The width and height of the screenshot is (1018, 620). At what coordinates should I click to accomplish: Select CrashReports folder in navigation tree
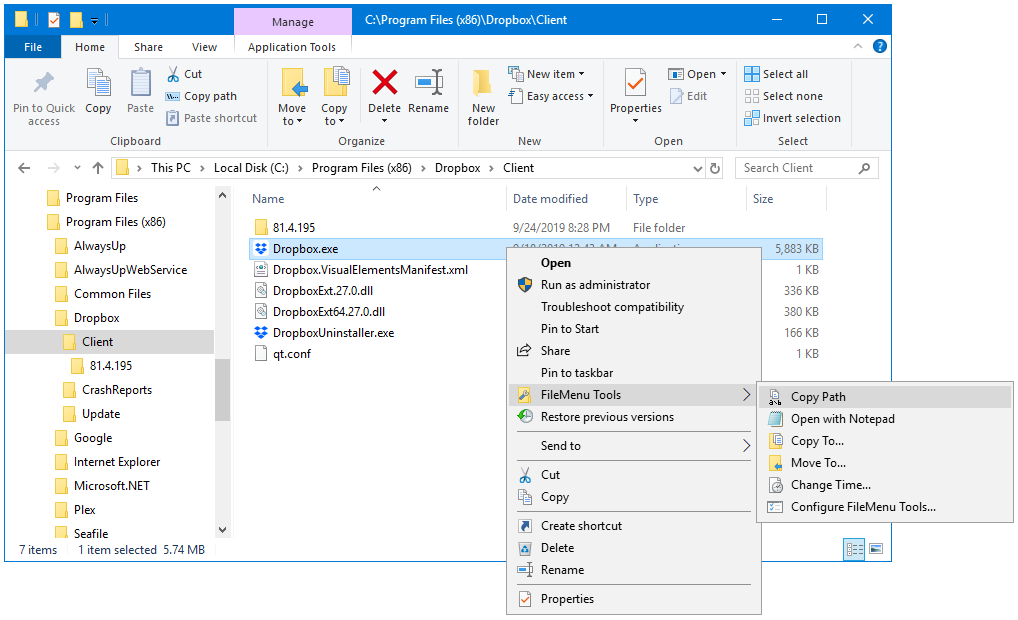tap(116, 390)
